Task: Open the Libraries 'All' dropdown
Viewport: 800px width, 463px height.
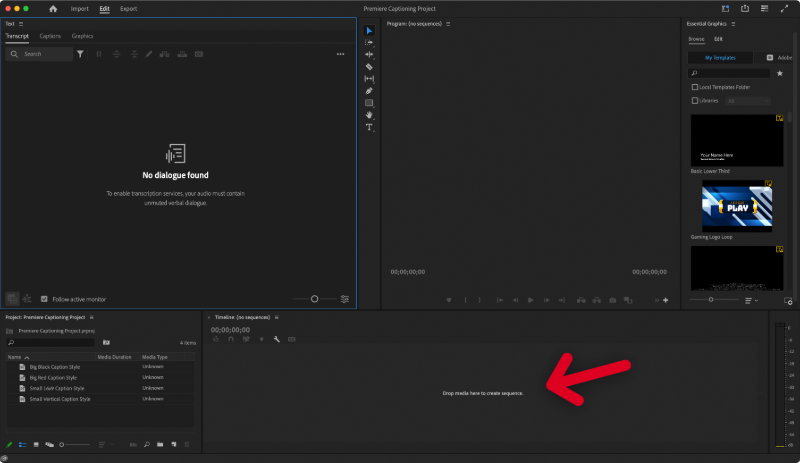Action: [x=748, y=101]
